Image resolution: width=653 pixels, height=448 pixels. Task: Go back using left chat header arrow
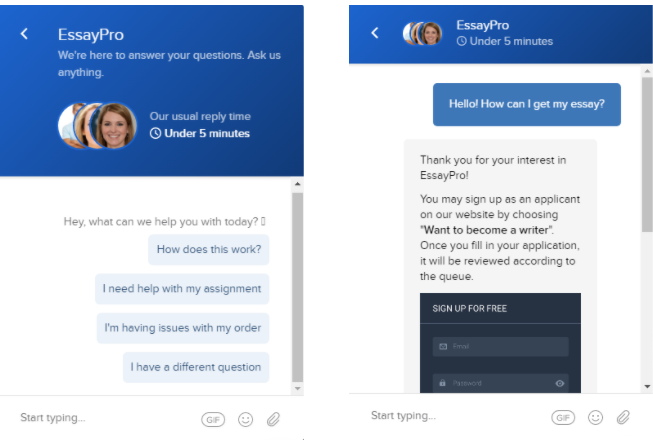[x=24, y=34]
